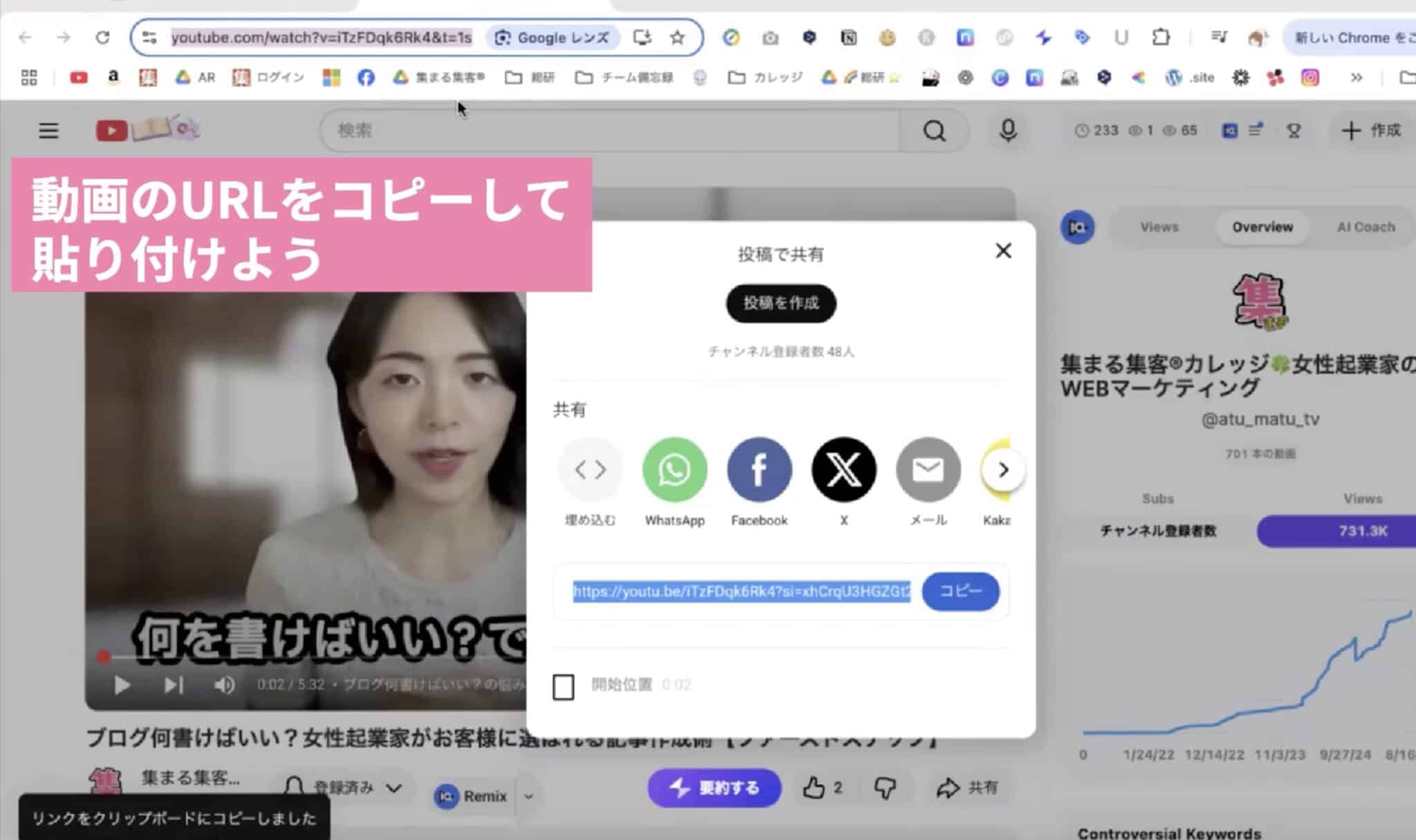
Task: Click the voice search microphone
Action: pyautogui.click(x=1007, y=130)
